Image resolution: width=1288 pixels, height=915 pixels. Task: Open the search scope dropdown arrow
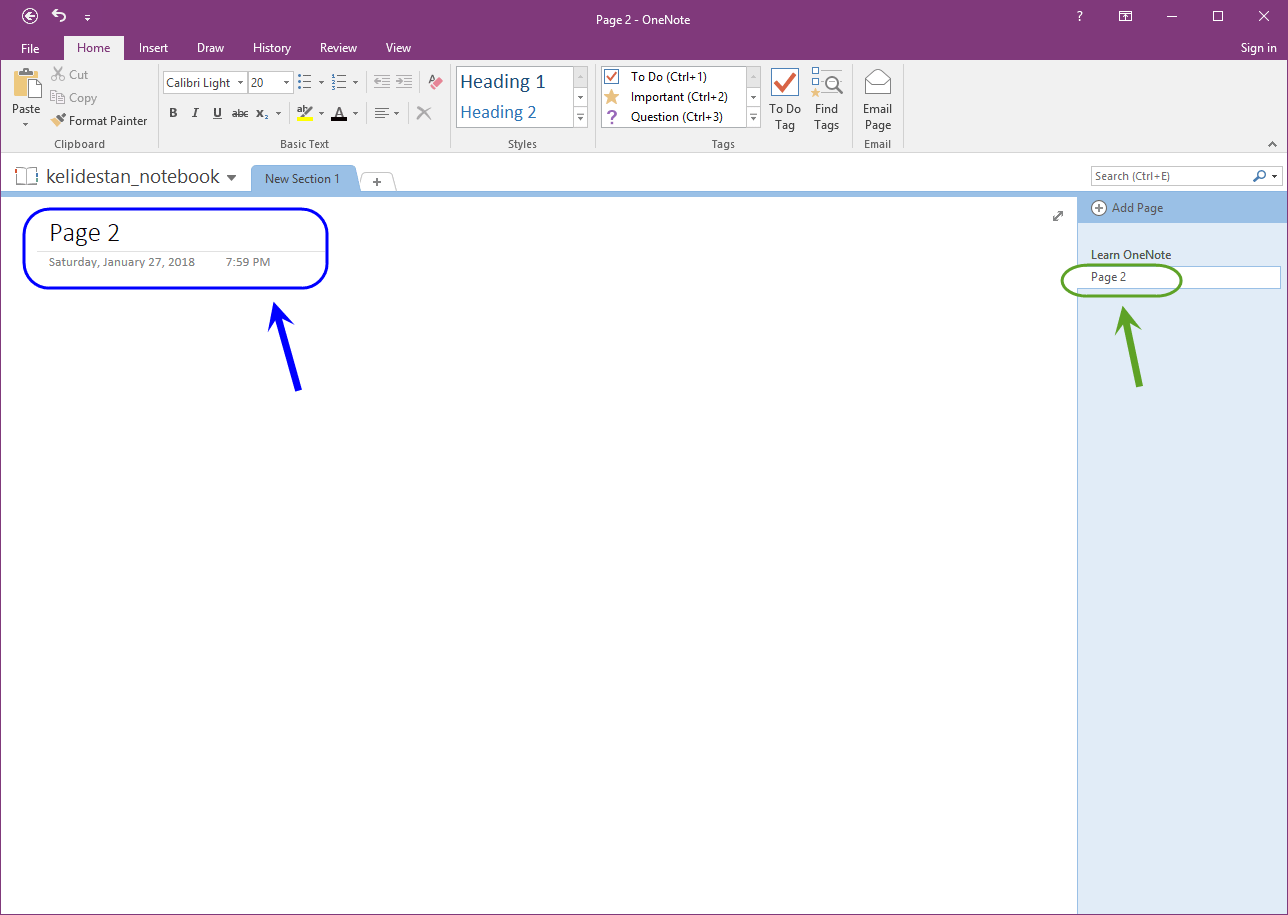pyautogui.click(x=1275, y=176)
